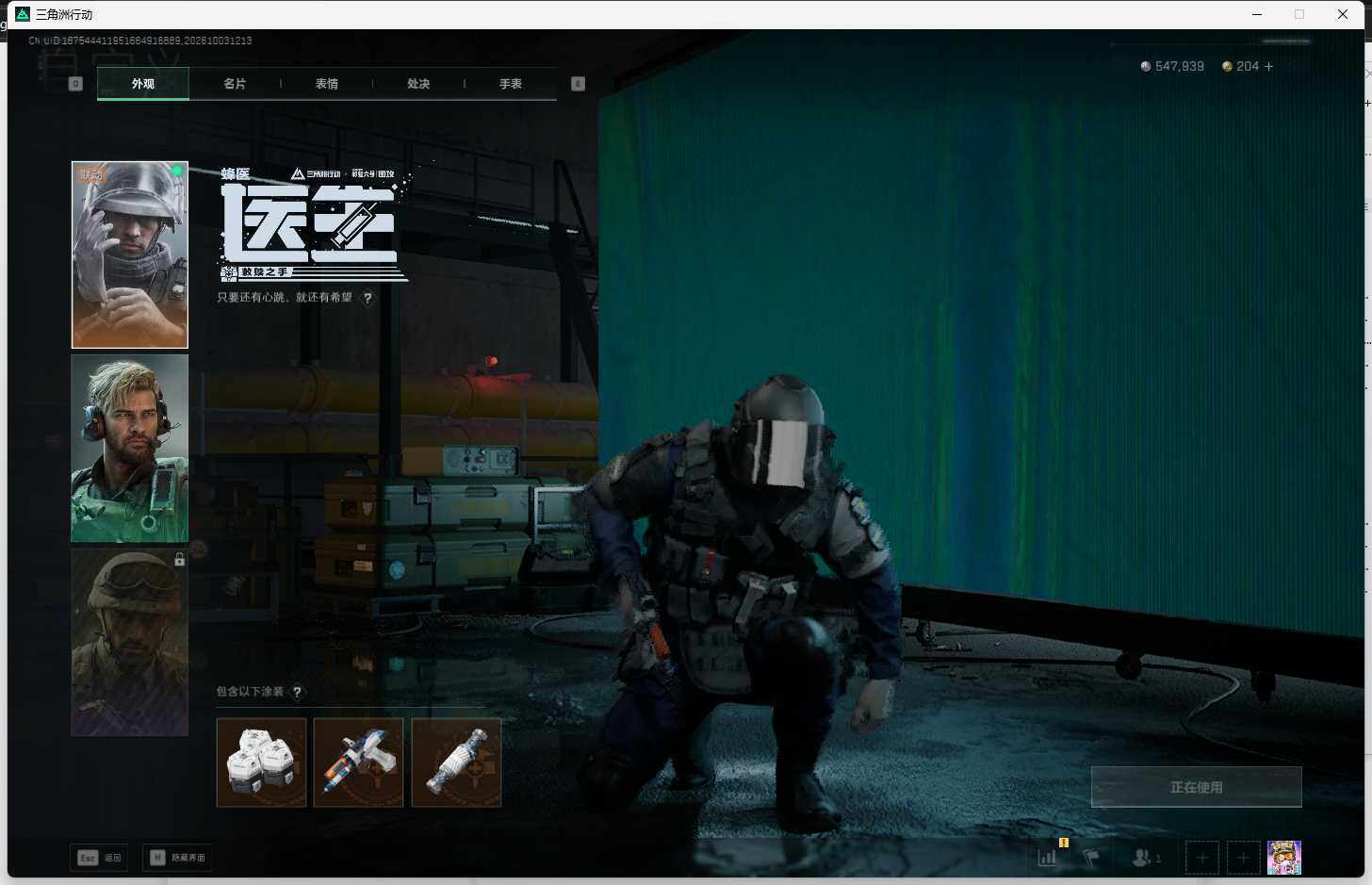Select the white grenade canister icon
Viewport: 1372px width, 885px height.
[x=456, y=762]
